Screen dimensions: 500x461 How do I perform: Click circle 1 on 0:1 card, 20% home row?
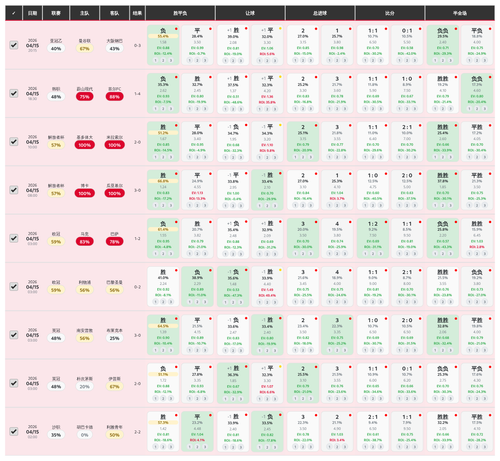pyautogui.click(x=399, y=398)
